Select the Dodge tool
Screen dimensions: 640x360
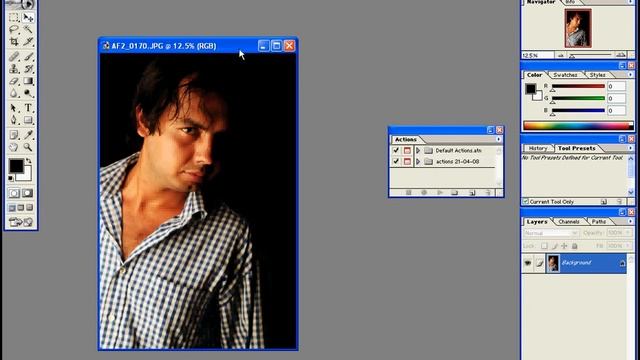pyautogui.click(x=28, y=93)
